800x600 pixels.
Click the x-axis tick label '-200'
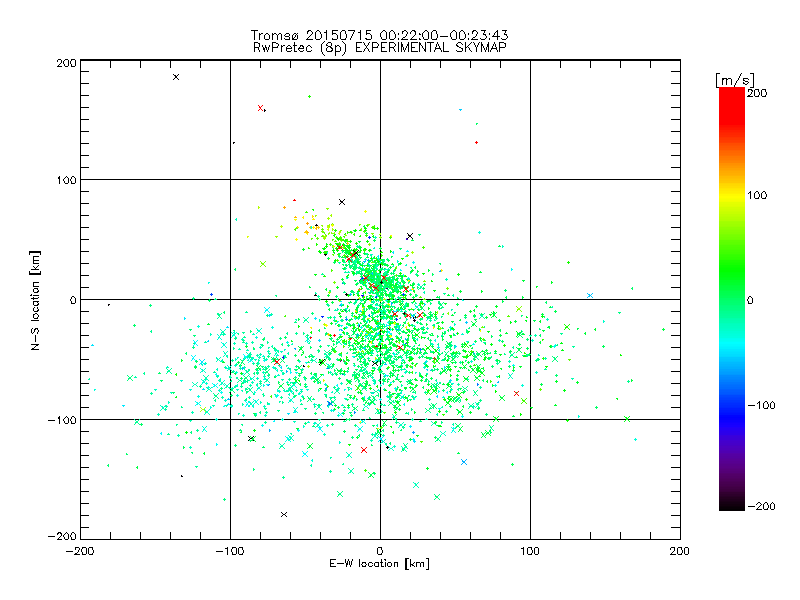[x=80, y=551]
